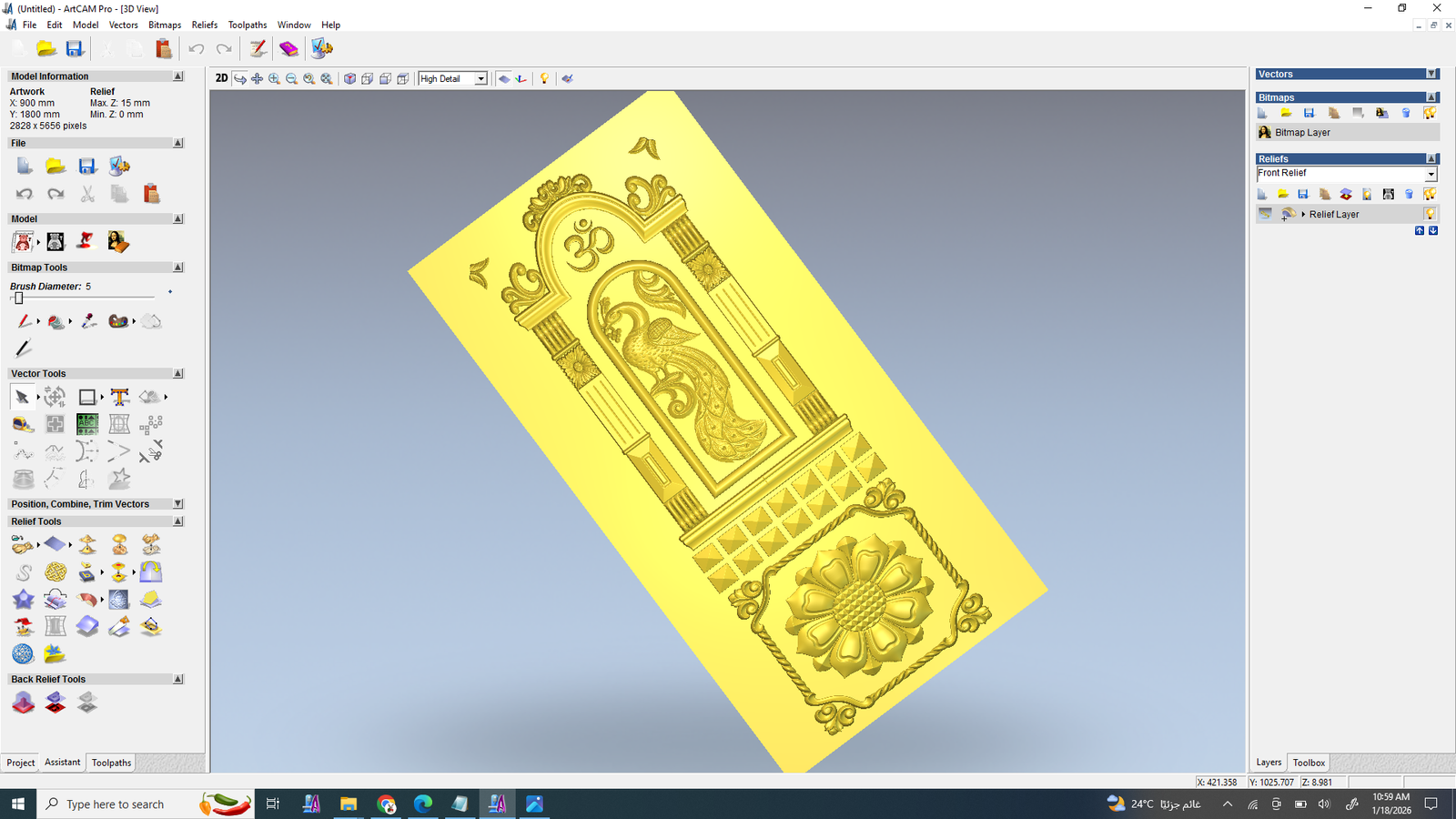Image resolution: width=1456 pixels, height=819 pixels.
Task: Expand the Position, Combine, Trim Vectors section
Action: coord(178,504)
